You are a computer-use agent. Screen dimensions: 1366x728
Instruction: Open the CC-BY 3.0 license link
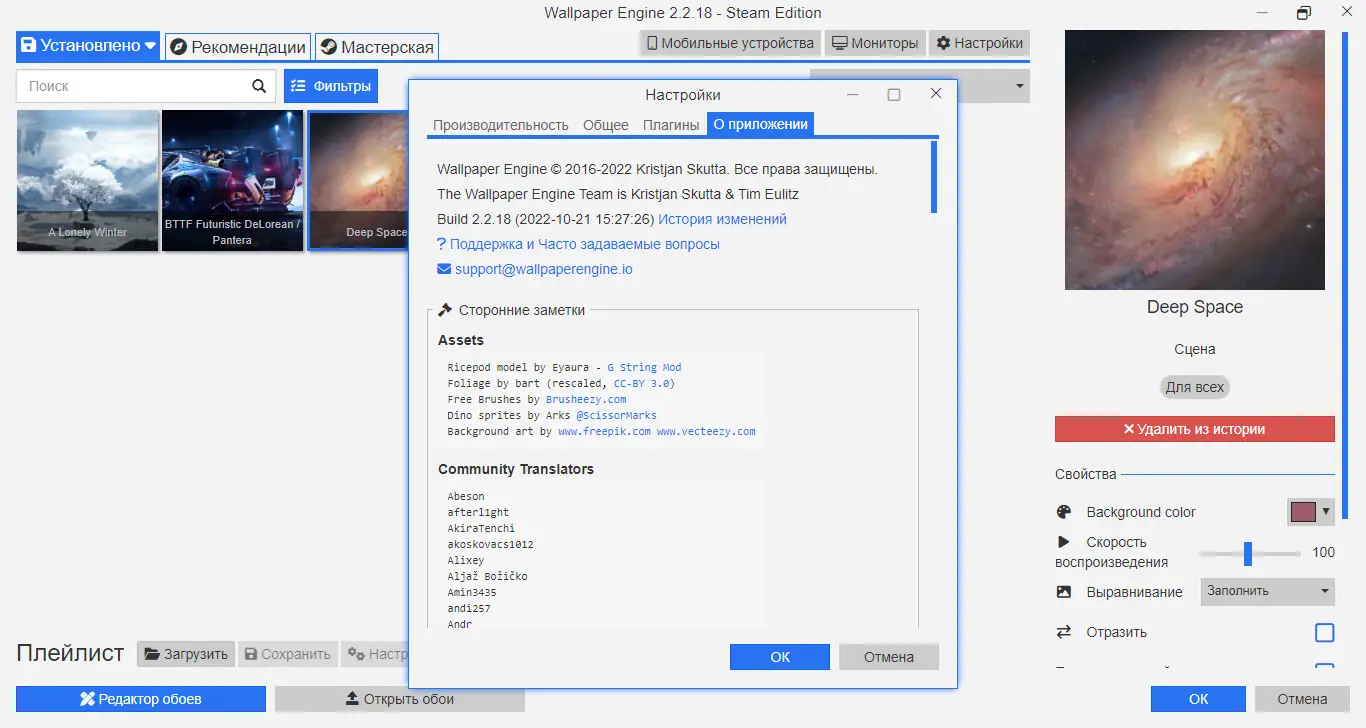point(642,383)
